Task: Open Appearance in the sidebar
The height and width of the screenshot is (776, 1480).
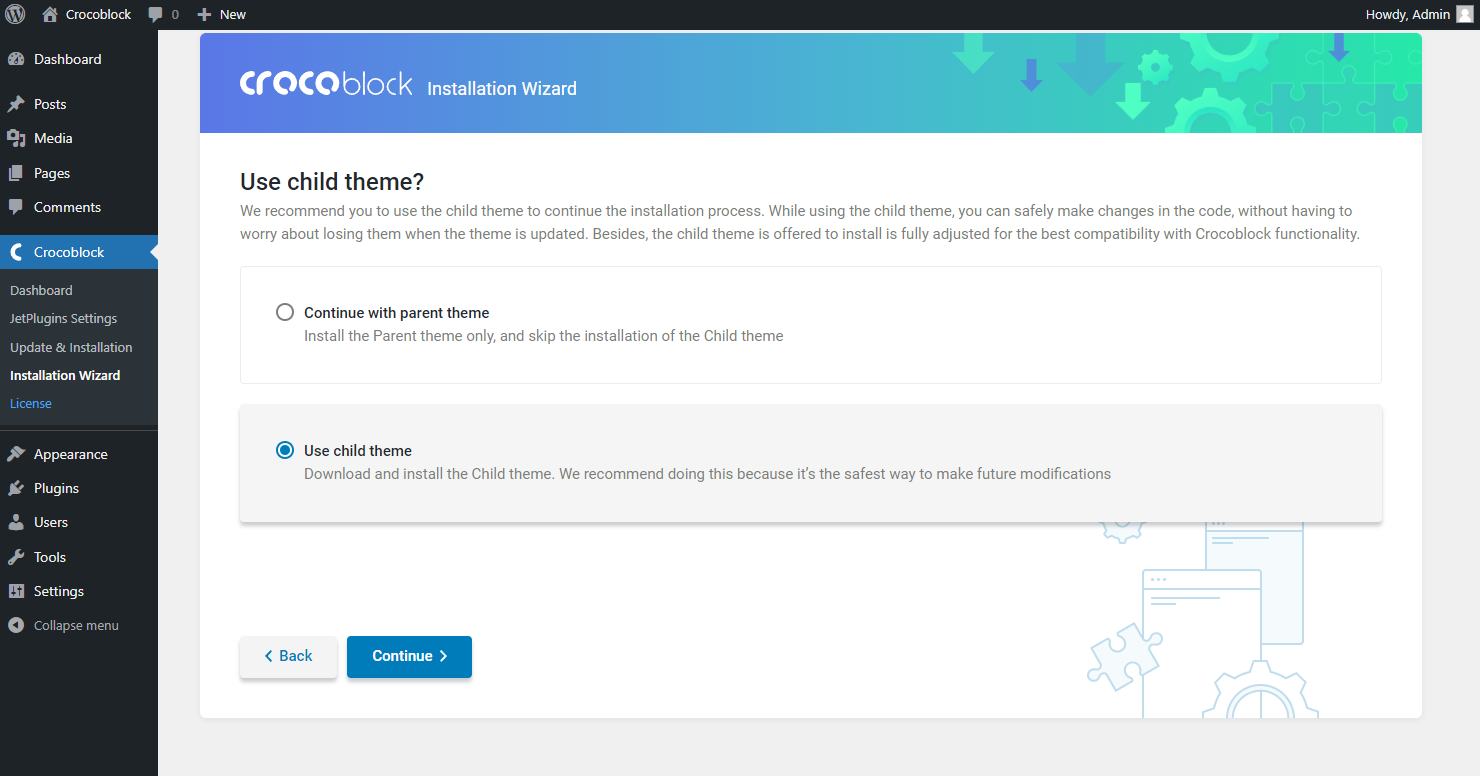Action: point(79,454)
